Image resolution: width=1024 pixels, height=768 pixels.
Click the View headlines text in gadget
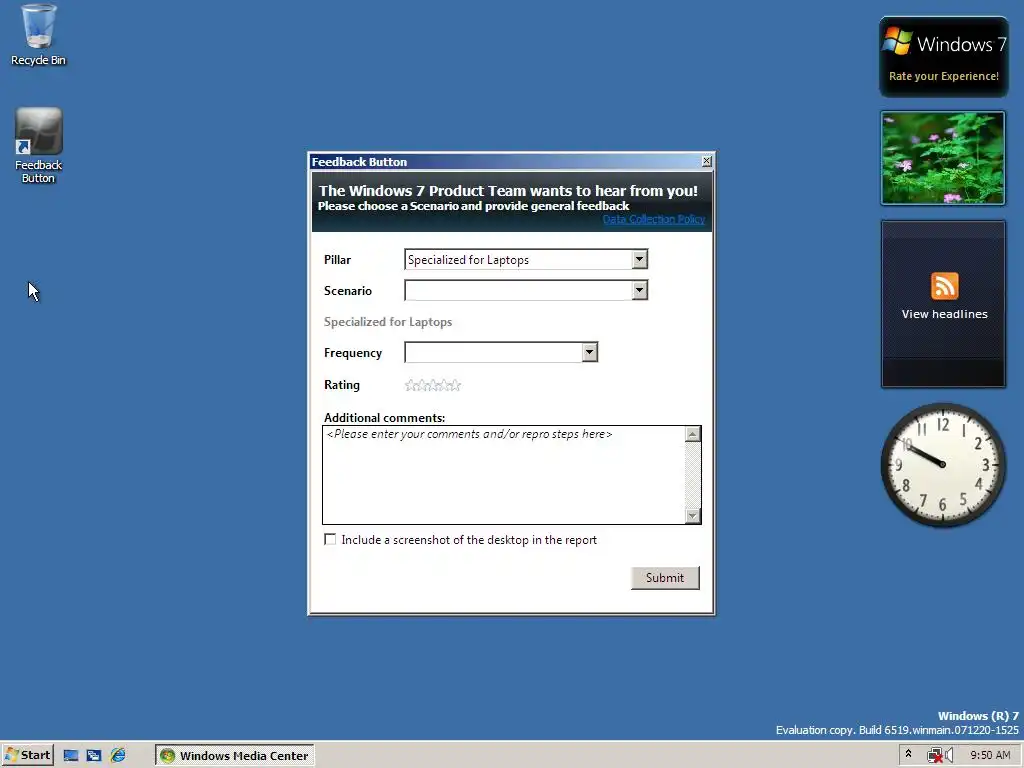click(944, 314)
